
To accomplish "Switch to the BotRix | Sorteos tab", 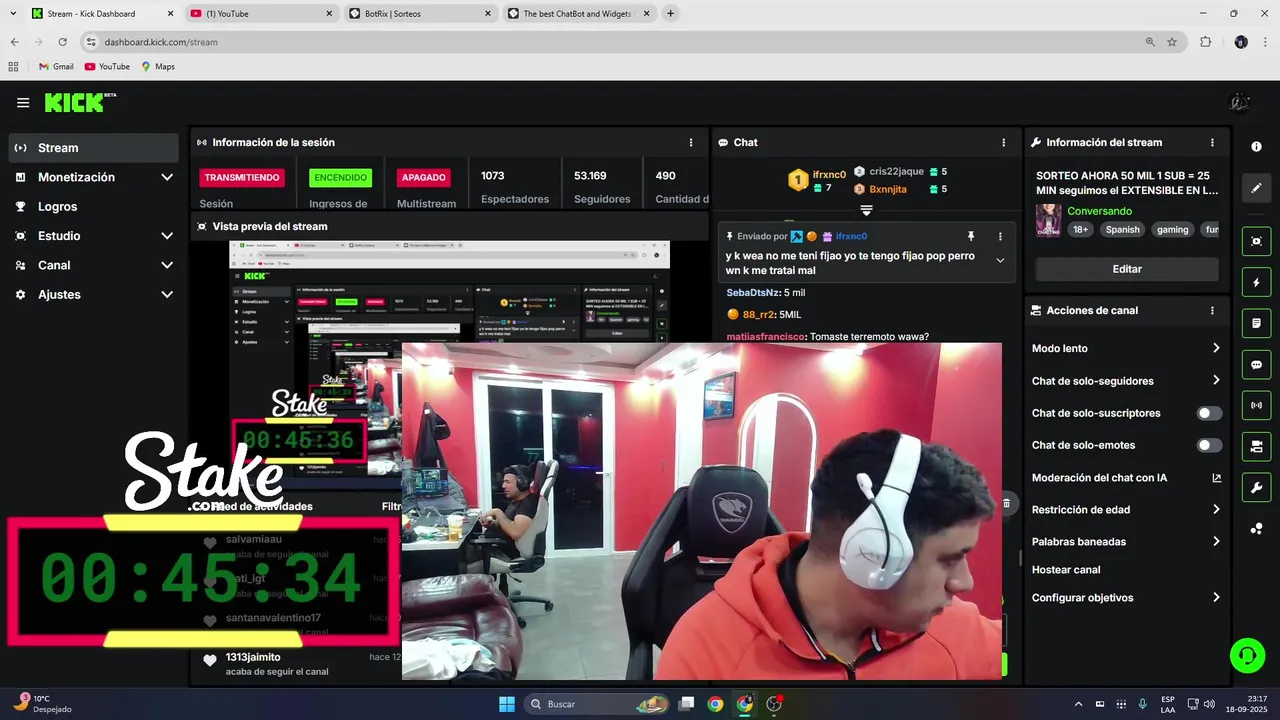I will point(419,14).
